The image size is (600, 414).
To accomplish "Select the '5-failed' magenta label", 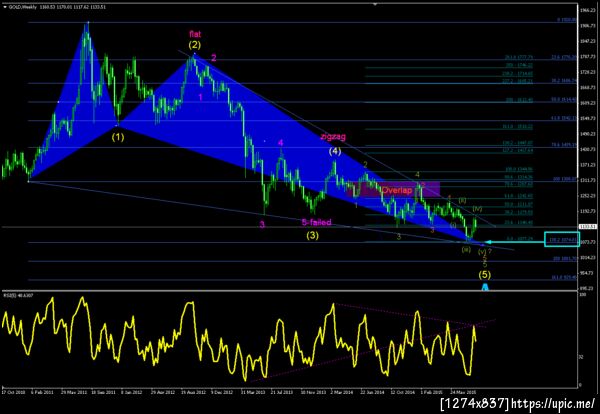I will coord(316,222).
